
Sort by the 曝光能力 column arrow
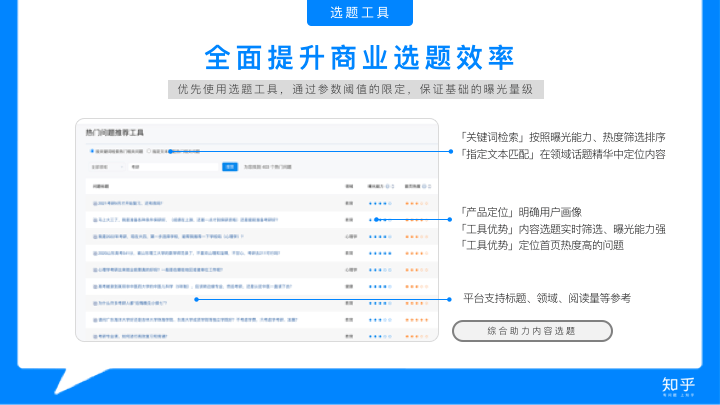(393, 186)
